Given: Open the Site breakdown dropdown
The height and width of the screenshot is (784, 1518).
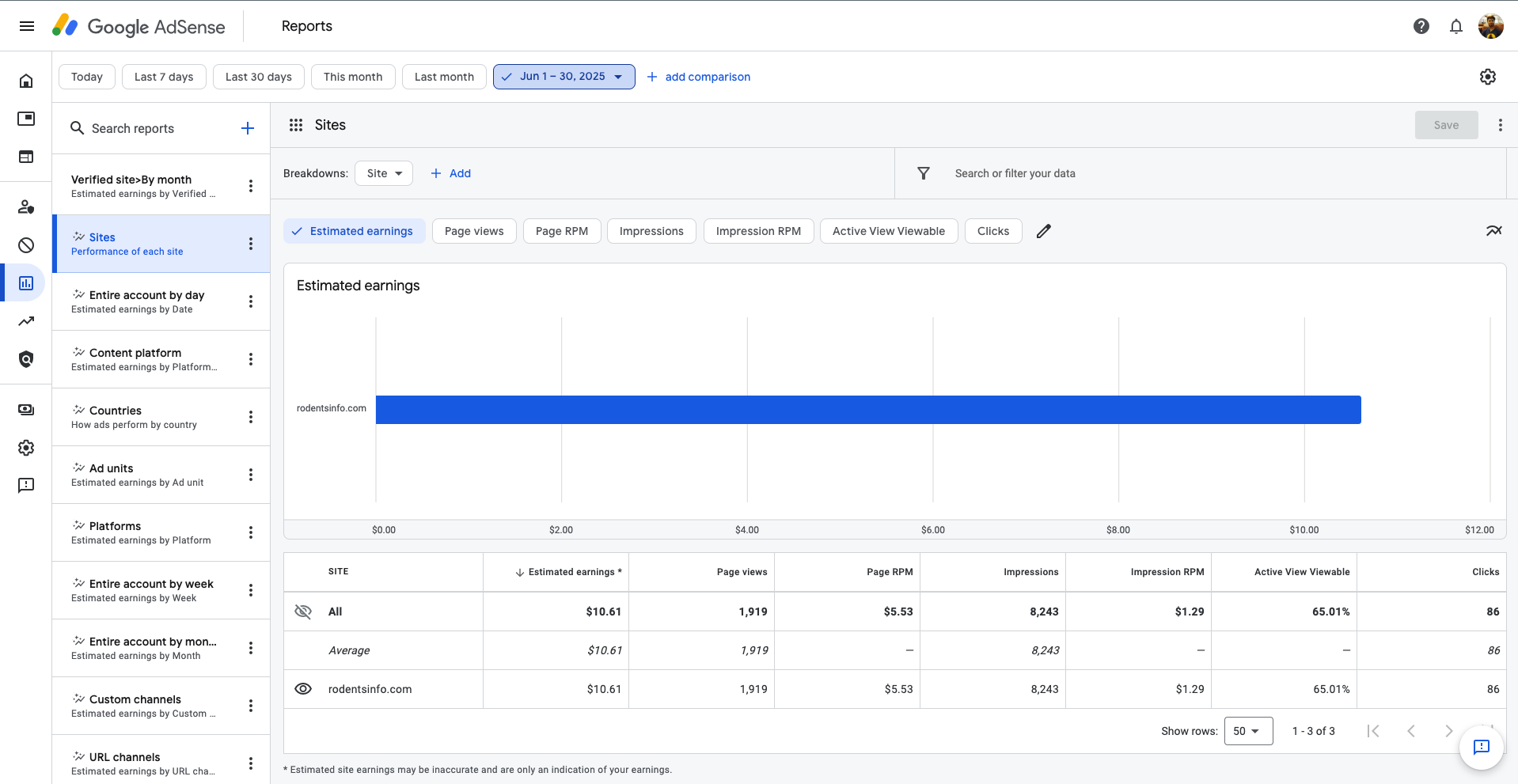Looking at the screenshot, I should 384,173.
